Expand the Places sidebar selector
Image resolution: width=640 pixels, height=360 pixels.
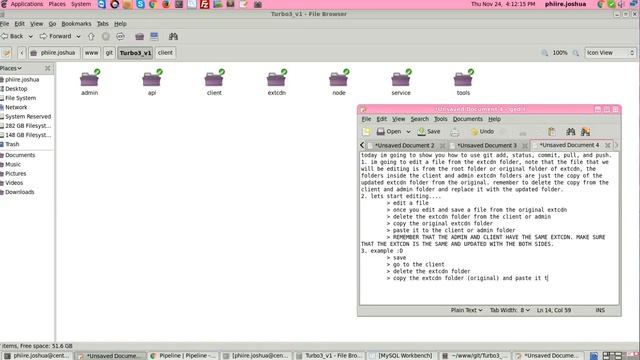click(11, 68)
